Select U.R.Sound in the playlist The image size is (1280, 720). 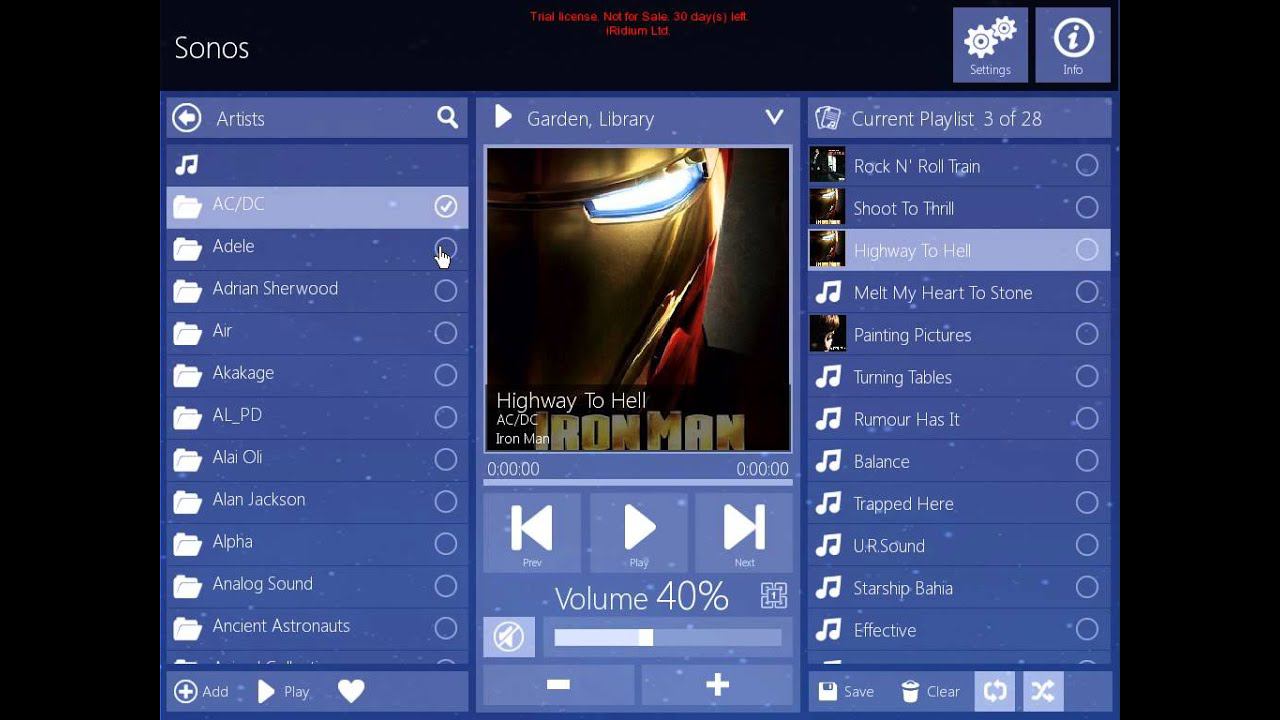click(x=959, y=545)
